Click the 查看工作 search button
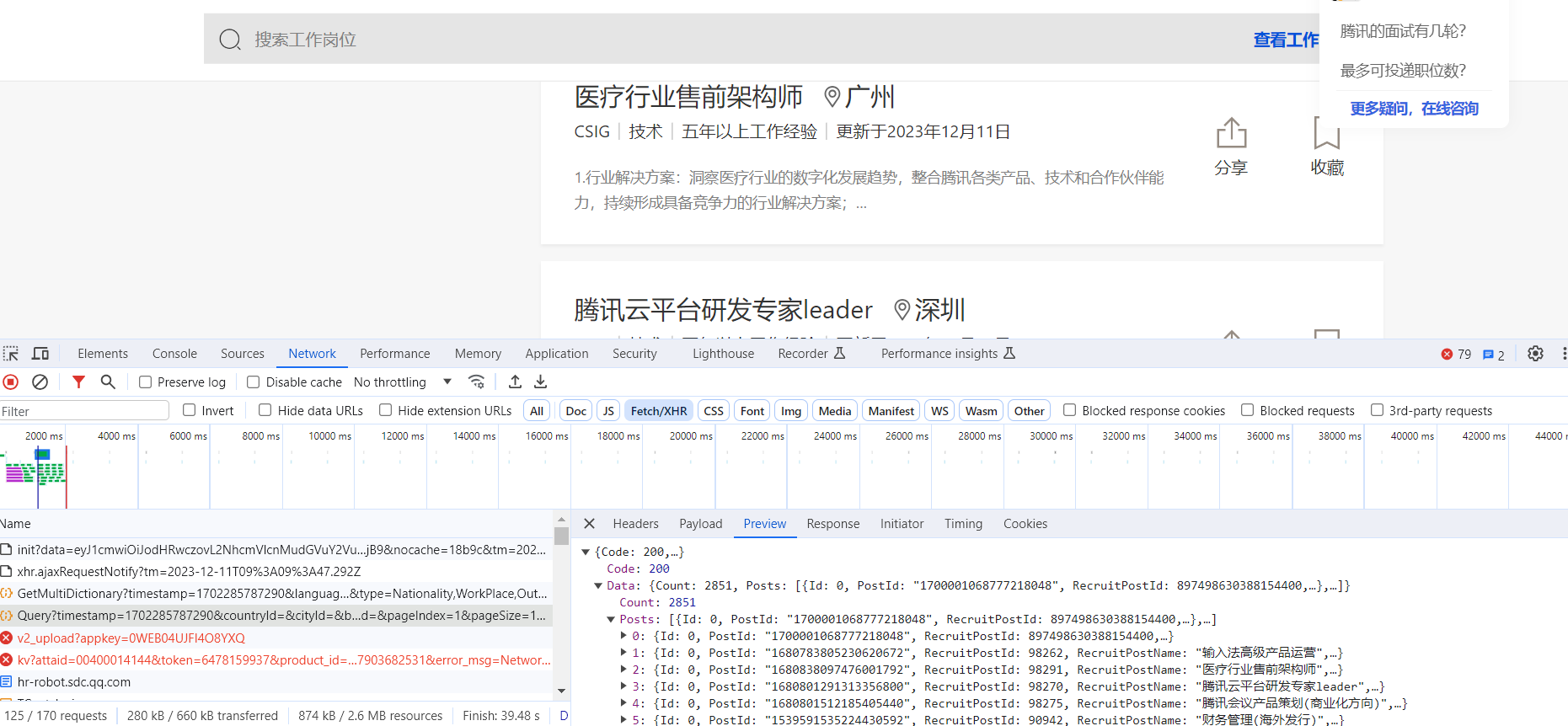This screenshot has height=726, width=1568. point(1286,40)
